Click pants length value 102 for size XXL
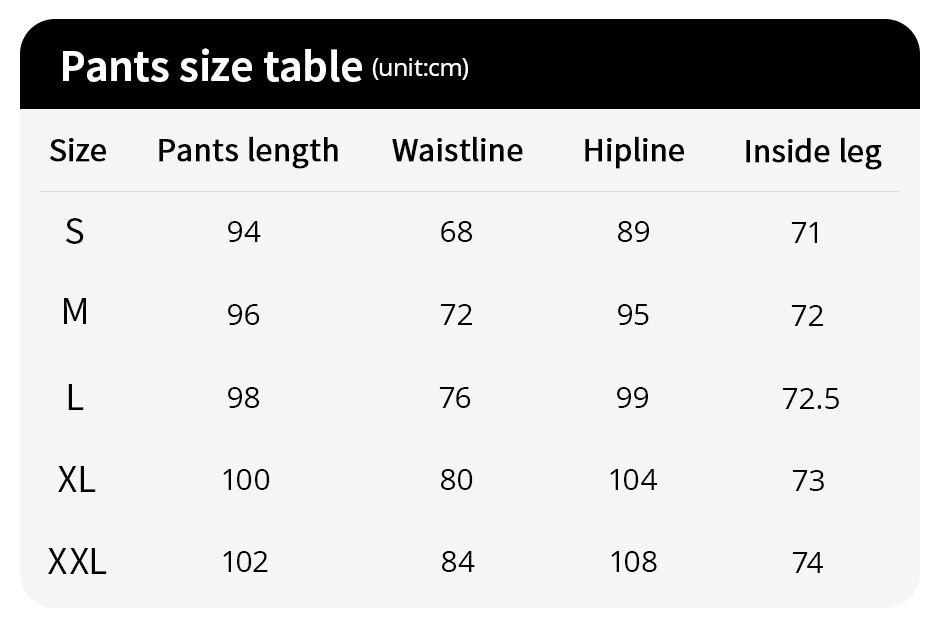The width and height of the screenshot is (940, 628). click(245, 562)
